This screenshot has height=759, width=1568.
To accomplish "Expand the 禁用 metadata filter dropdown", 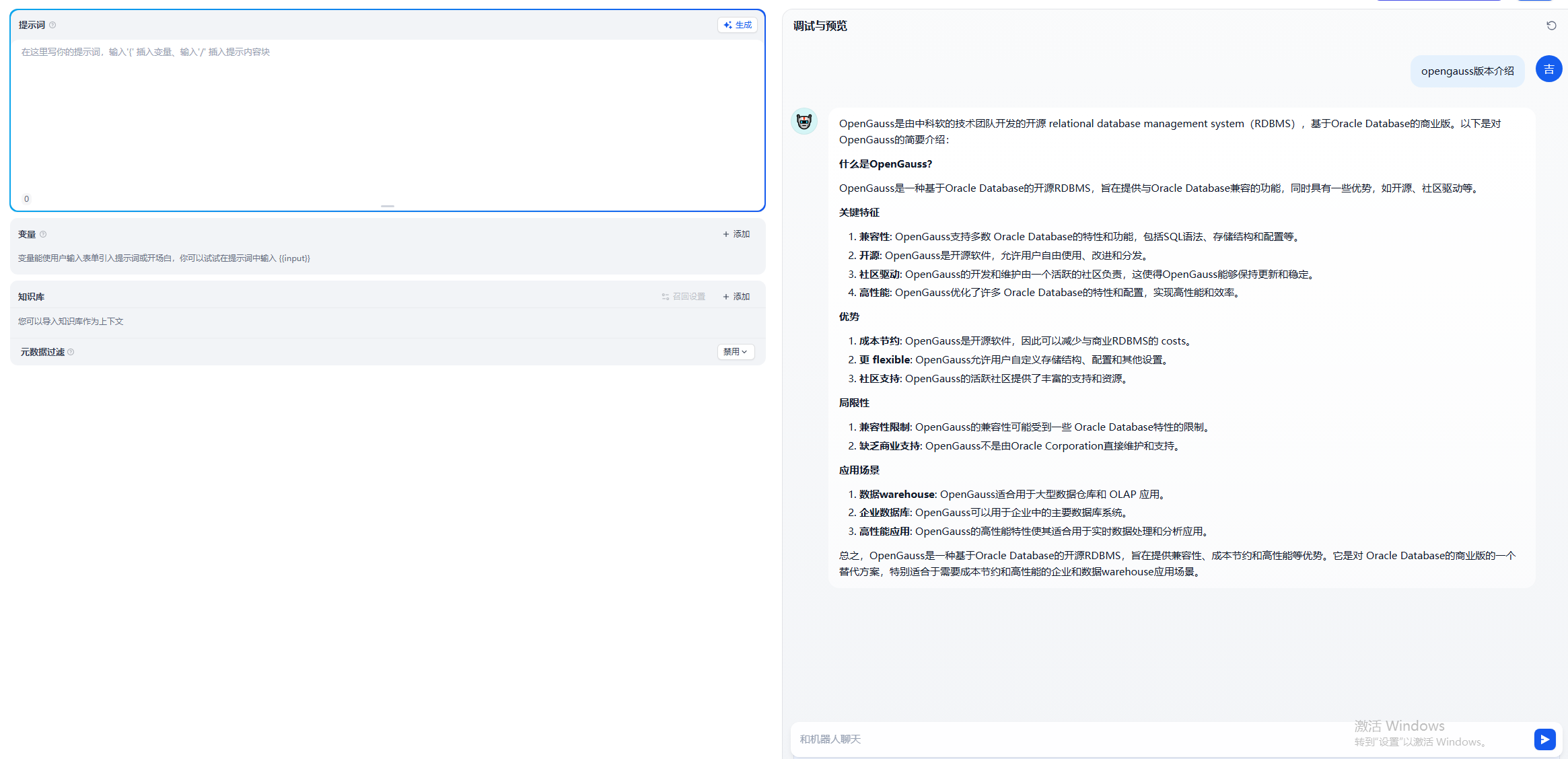I will click(x=735, y=352).
